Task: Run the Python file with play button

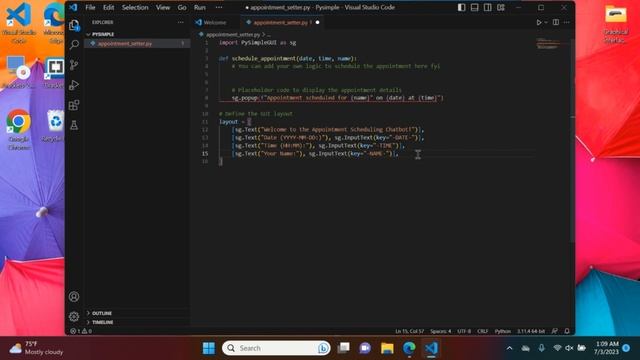Action: 539,22
